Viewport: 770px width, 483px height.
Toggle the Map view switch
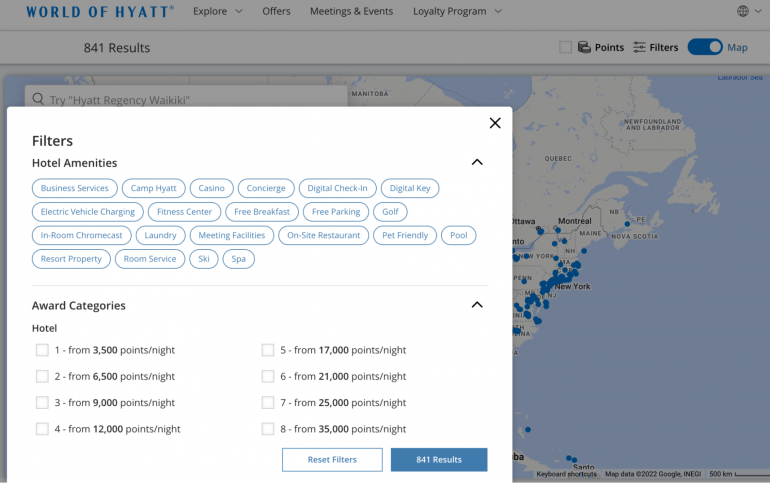(705, 47)
